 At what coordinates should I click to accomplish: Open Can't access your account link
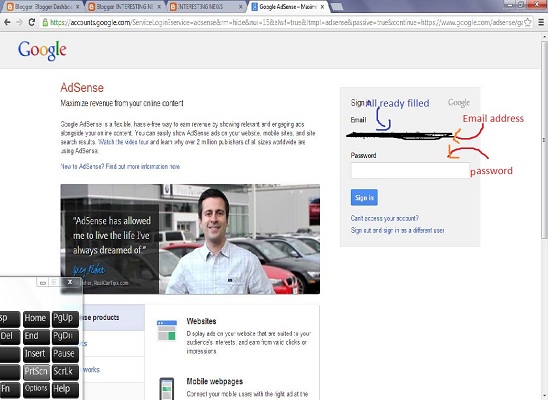coord(384,218)
